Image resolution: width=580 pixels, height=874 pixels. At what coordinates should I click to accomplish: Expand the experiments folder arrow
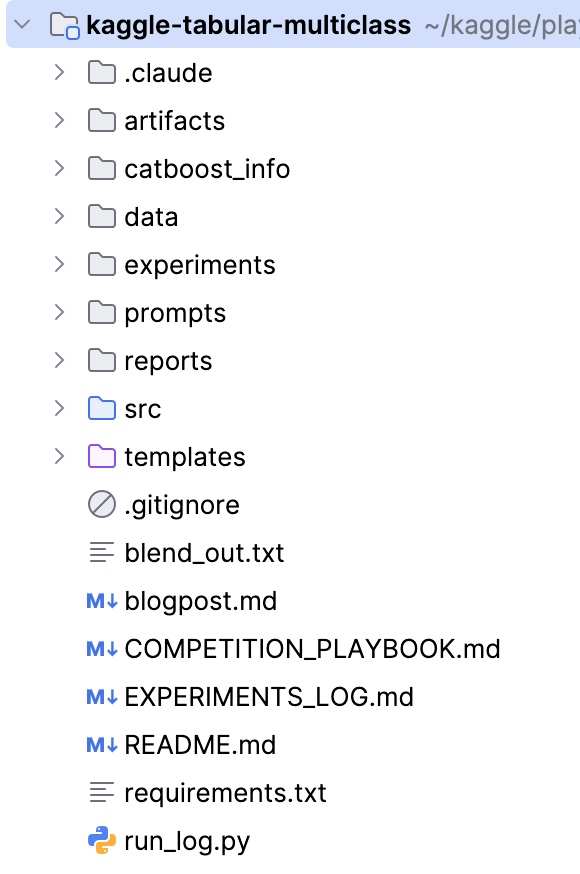[x=59, y=264]
